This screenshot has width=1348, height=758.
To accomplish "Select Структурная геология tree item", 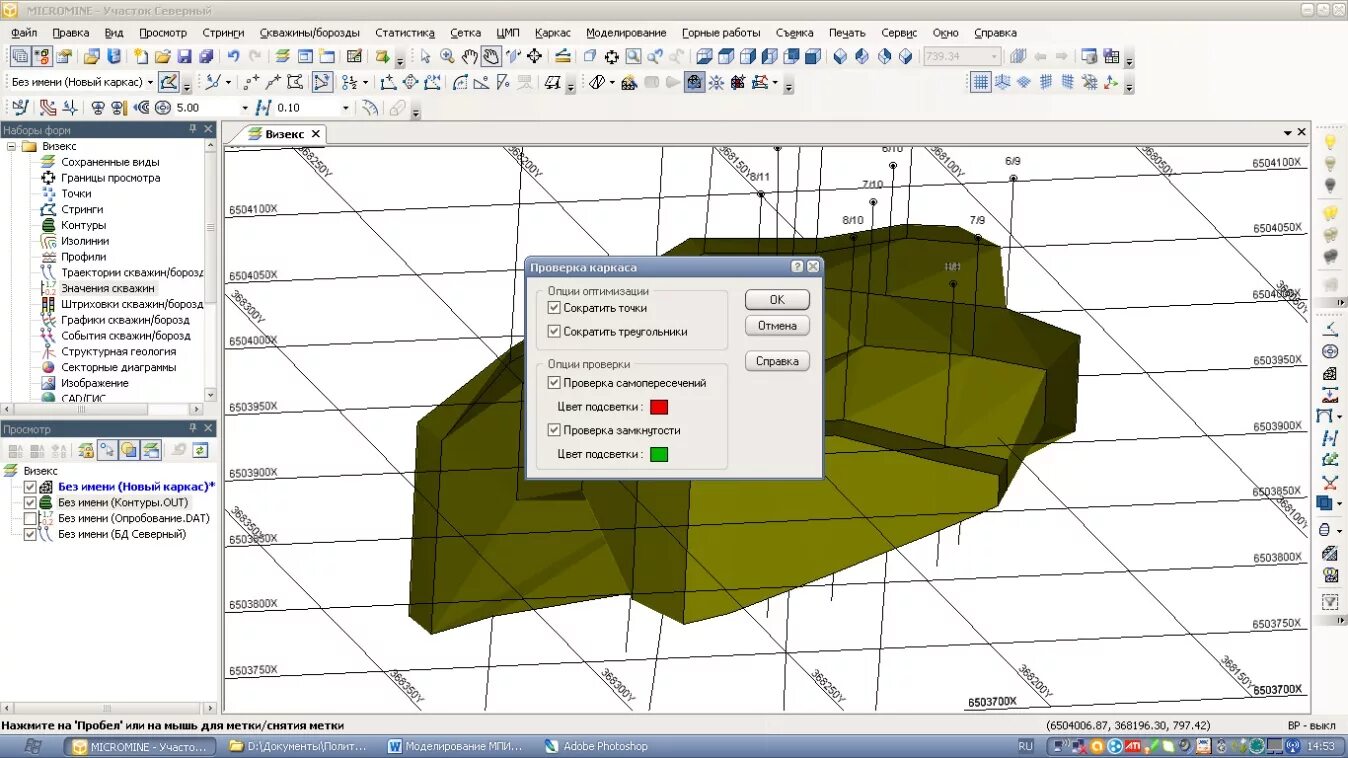I will point(118,351).
